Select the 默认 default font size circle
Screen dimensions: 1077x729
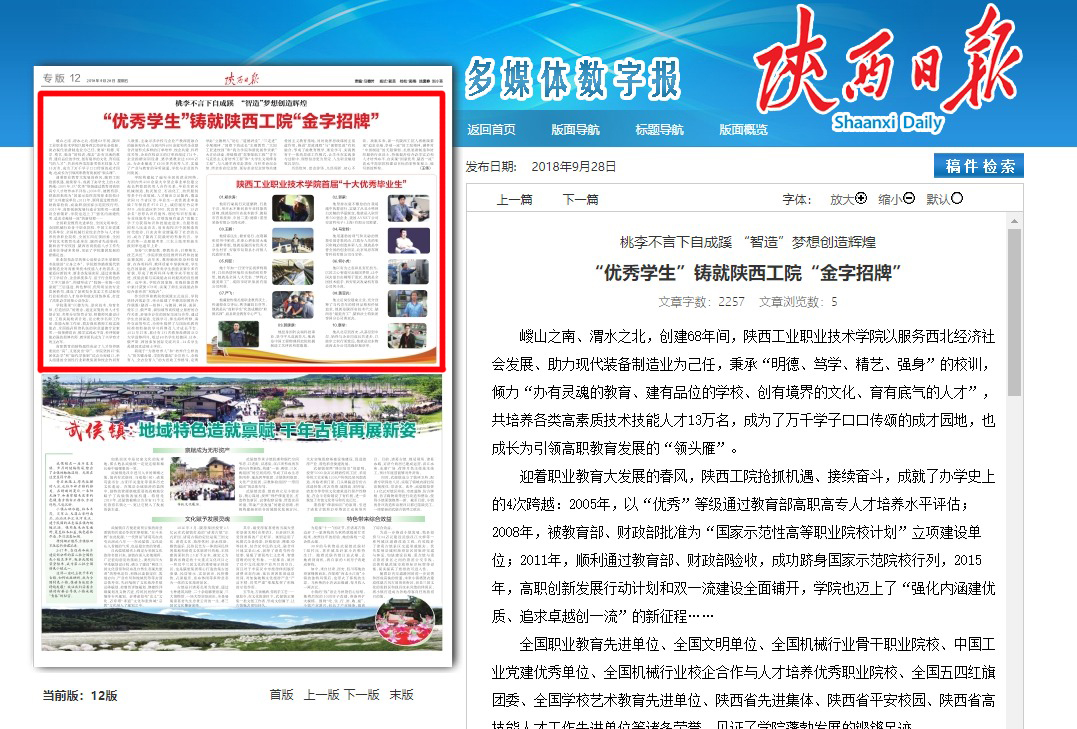coord(957,199)
